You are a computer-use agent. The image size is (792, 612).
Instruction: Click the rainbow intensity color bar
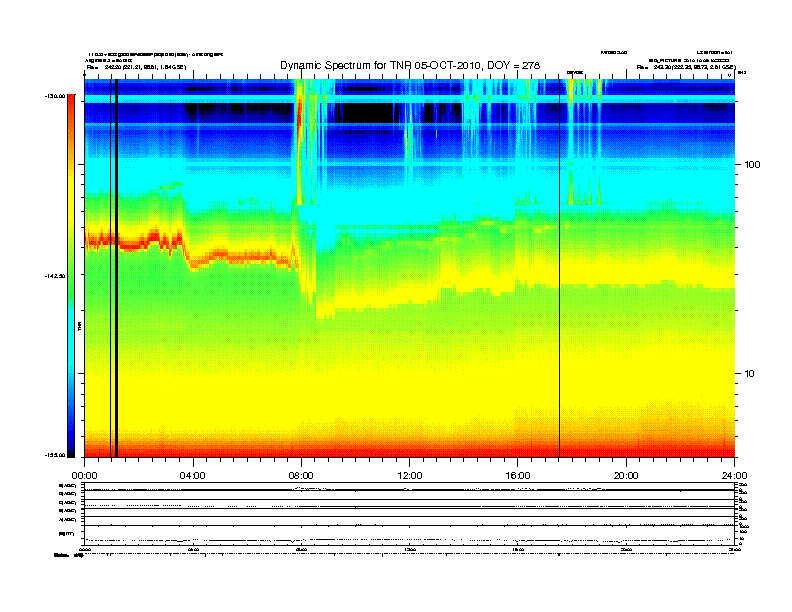pyautogui.click(x=71, y=276)
